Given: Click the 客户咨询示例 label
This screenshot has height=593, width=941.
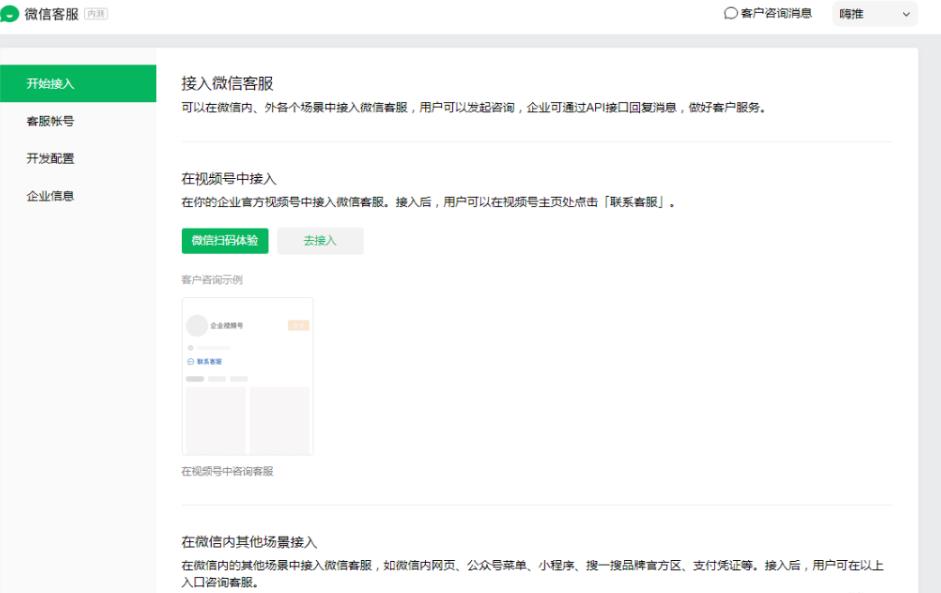Looking at the screenshot, I should (x=212, y=280).
